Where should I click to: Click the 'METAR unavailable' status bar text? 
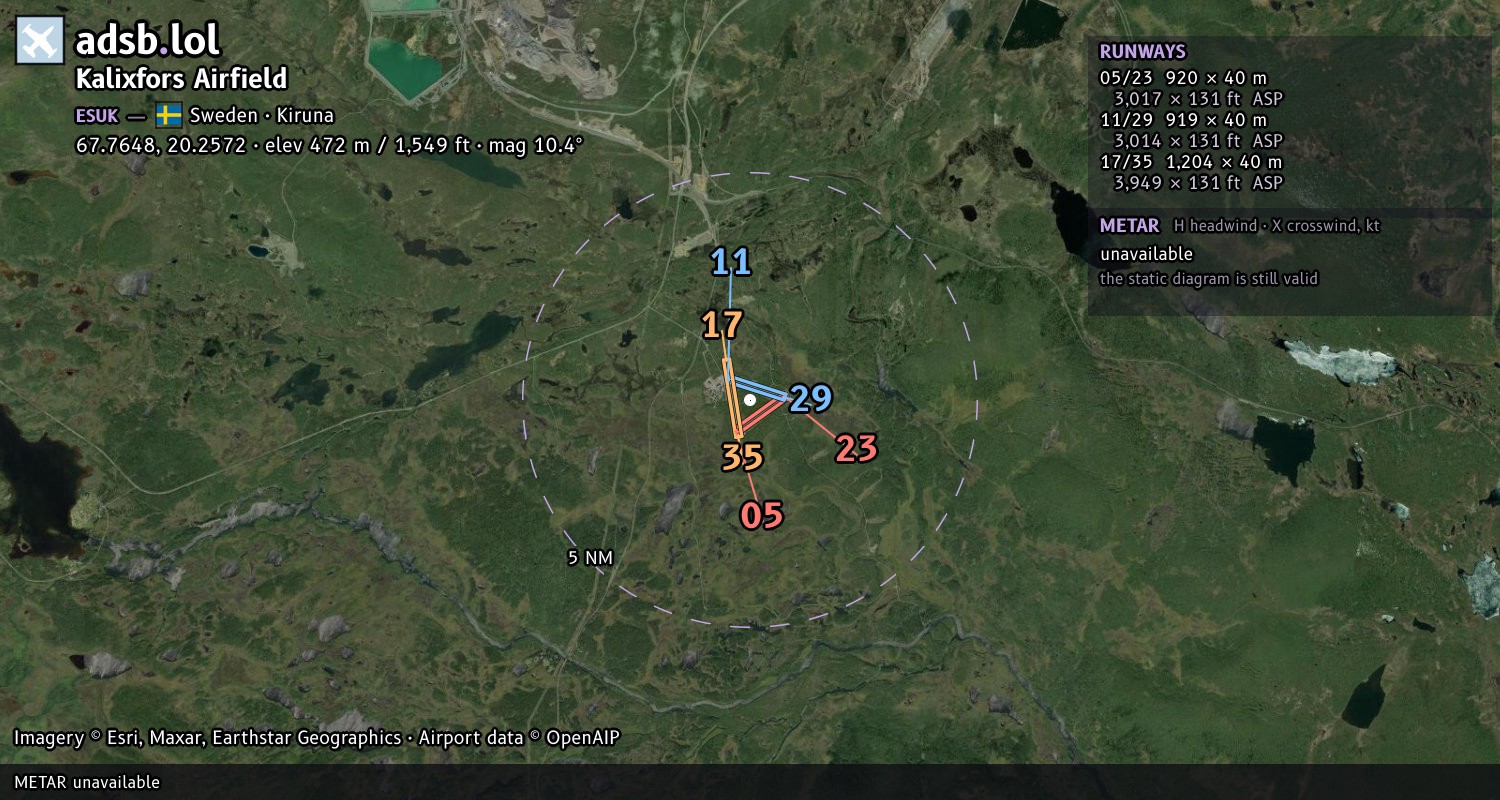87,782
